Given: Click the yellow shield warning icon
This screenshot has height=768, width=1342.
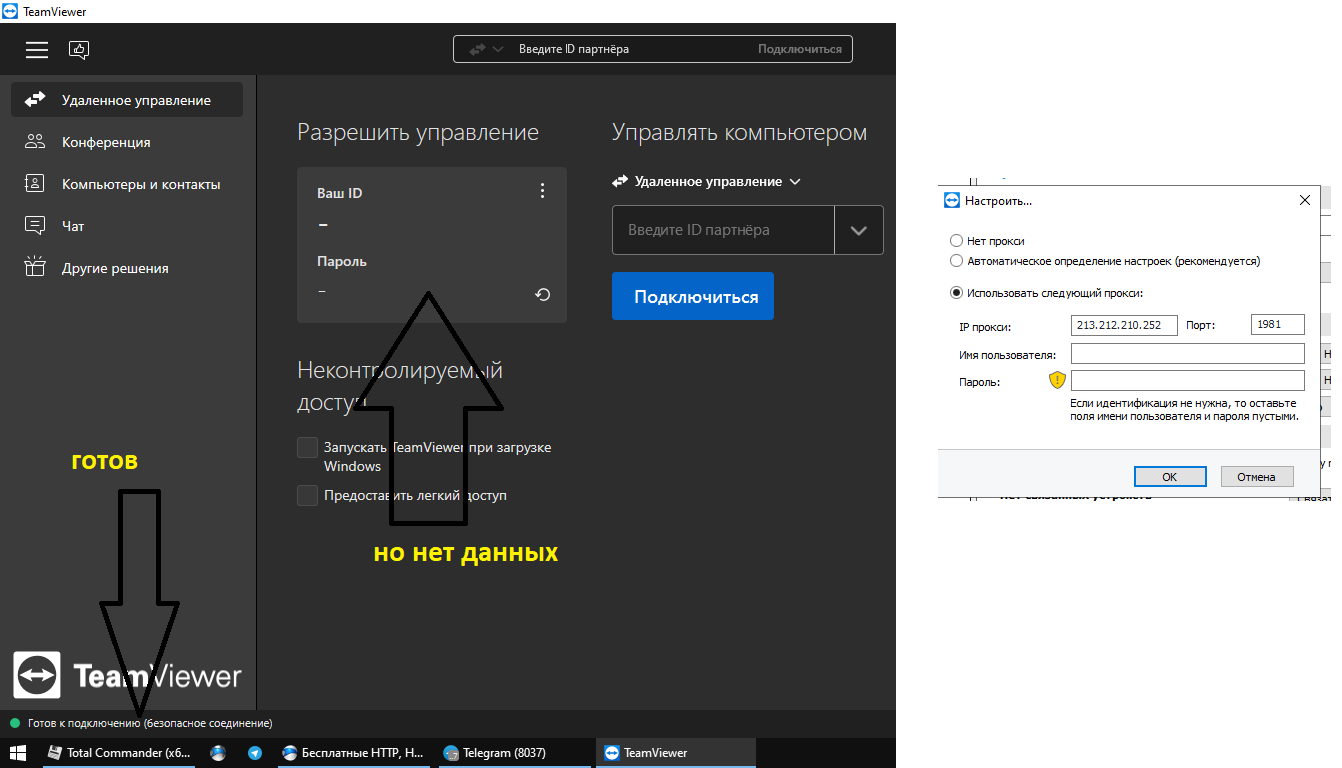Looking at the screenshot, I should [1057, 380].
